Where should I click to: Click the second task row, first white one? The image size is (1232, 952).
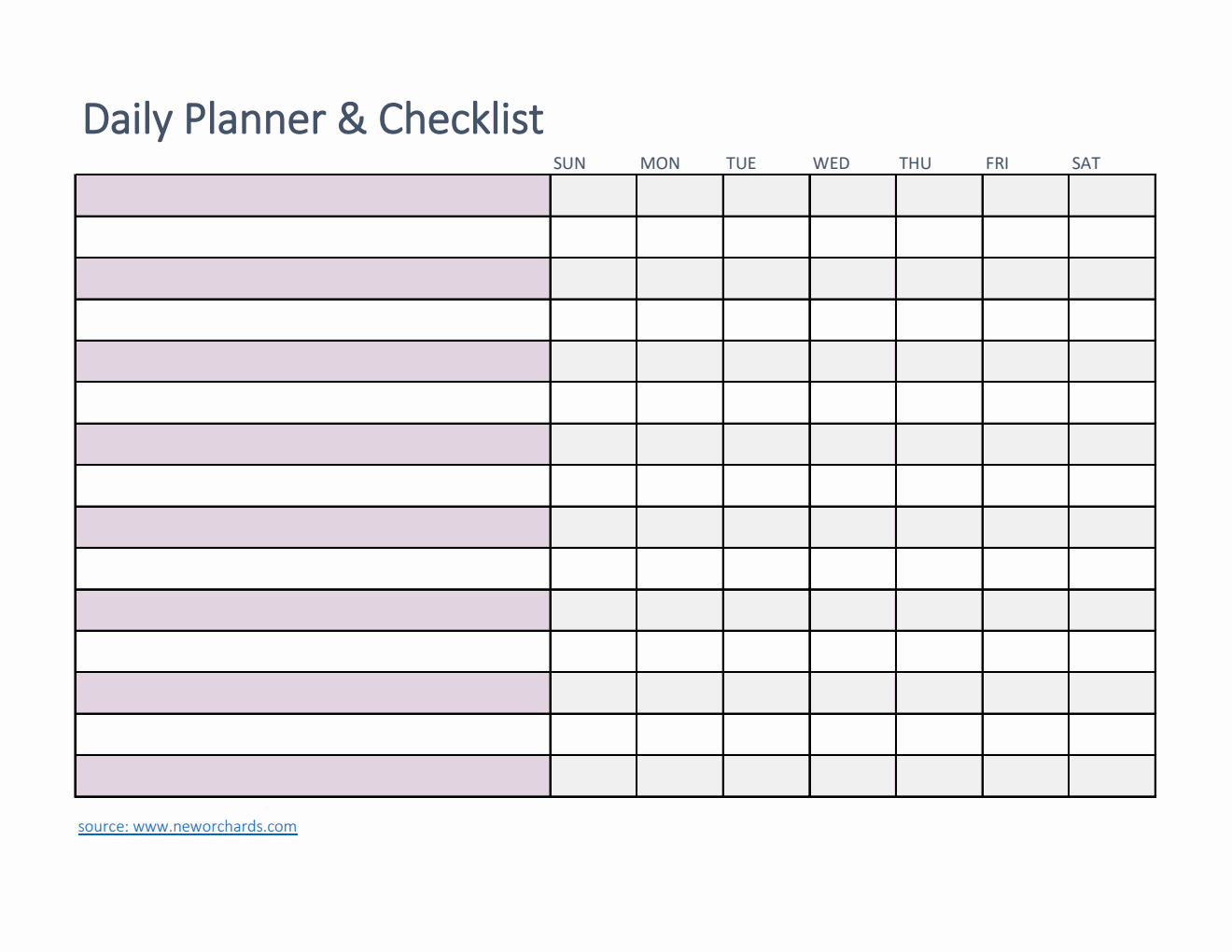click(x=313, y=237)
